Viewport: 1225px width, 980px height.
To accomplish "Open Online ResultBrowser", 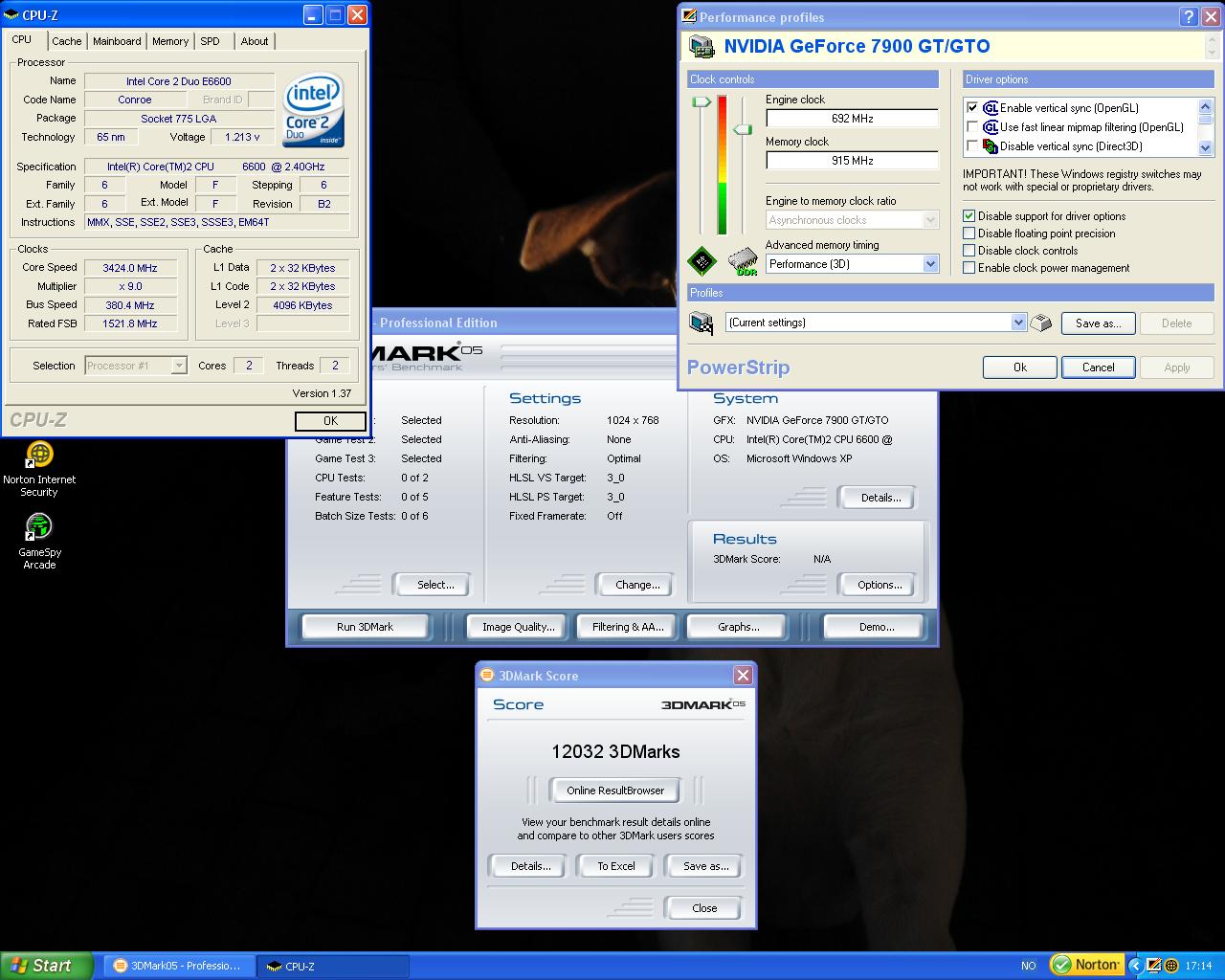I will [615, 791].
